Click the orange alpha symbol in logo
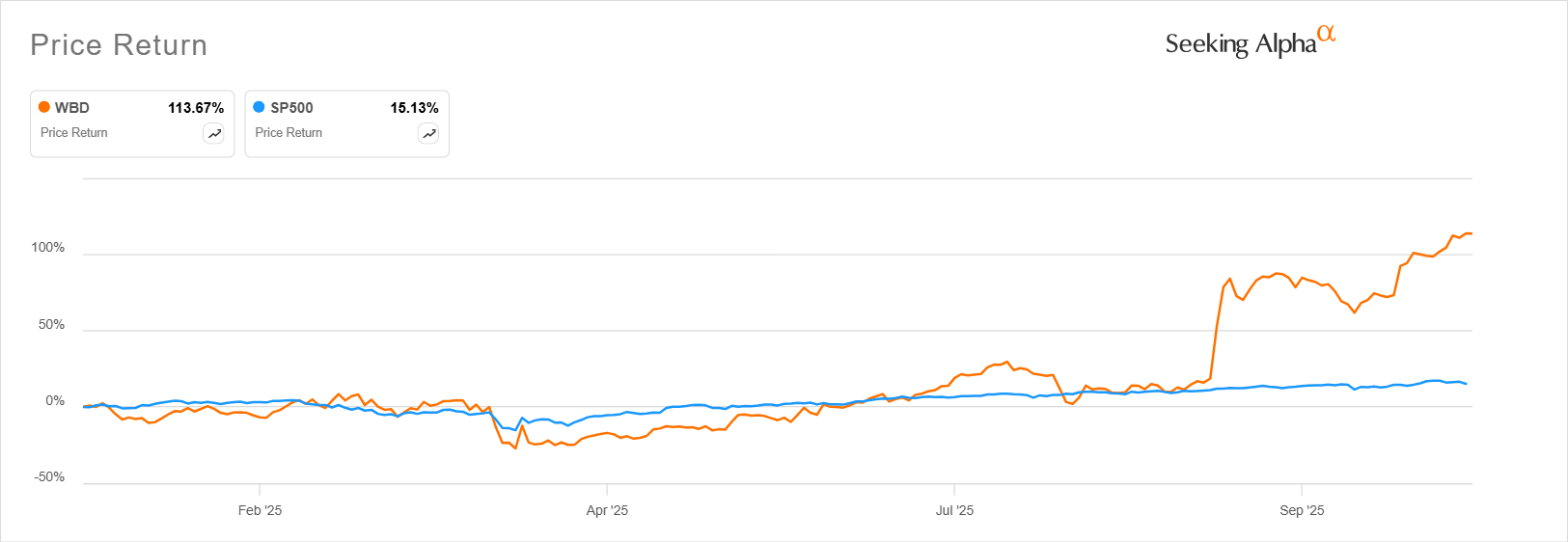 click(1327, 34)
